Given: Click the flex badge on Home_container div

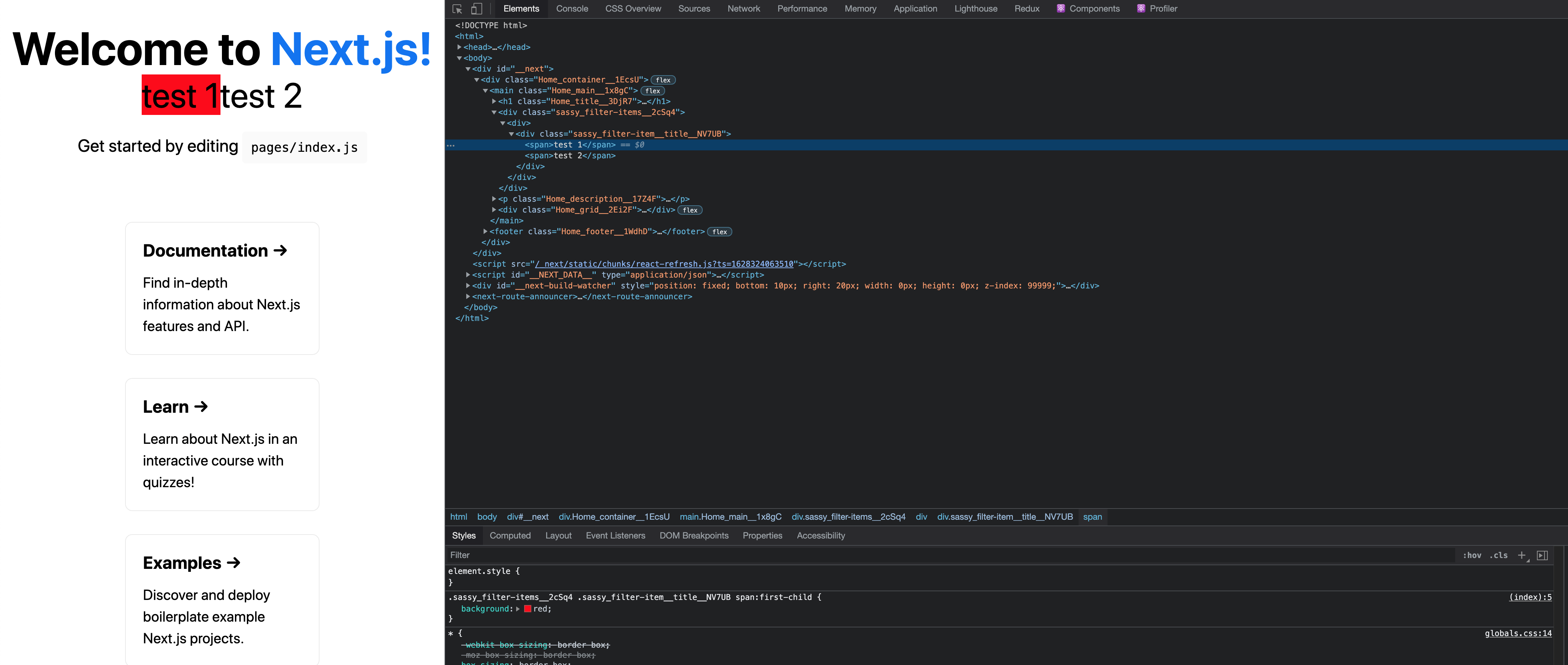Looking at the screenshot, I should tap(663, 80).
